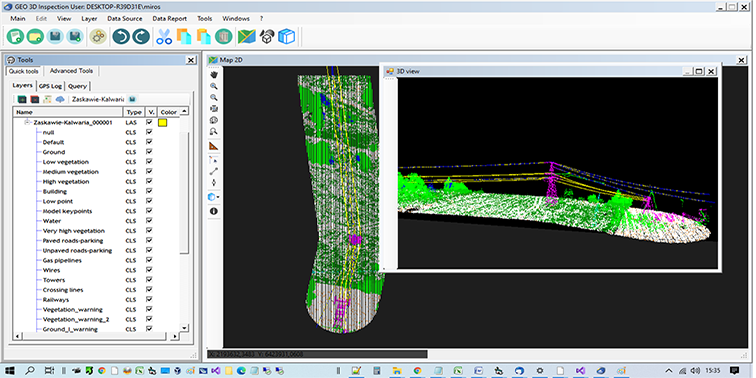Click the redo arrow button
This screenshot has width=756, height=378.
coord(141,36)
